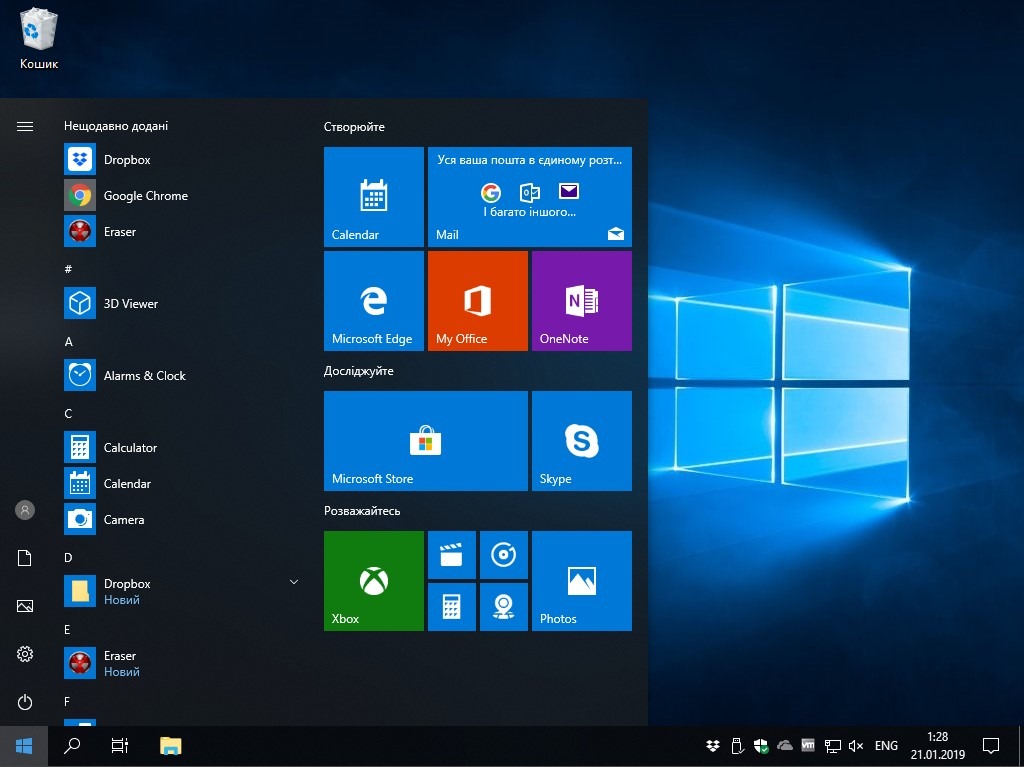
Task: Click Dropbox tray icon
Action: pos(713,745)
